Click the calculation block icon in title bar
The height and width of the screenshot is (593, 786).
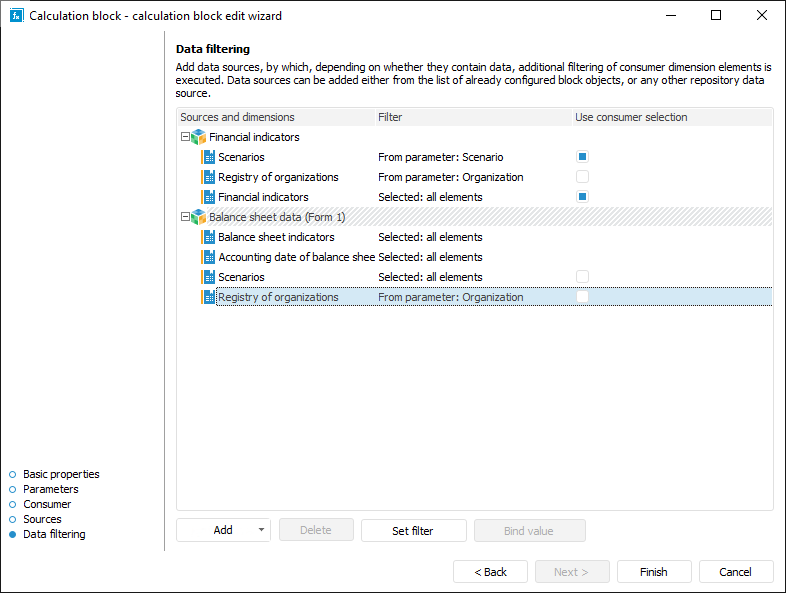pos(15,15)
